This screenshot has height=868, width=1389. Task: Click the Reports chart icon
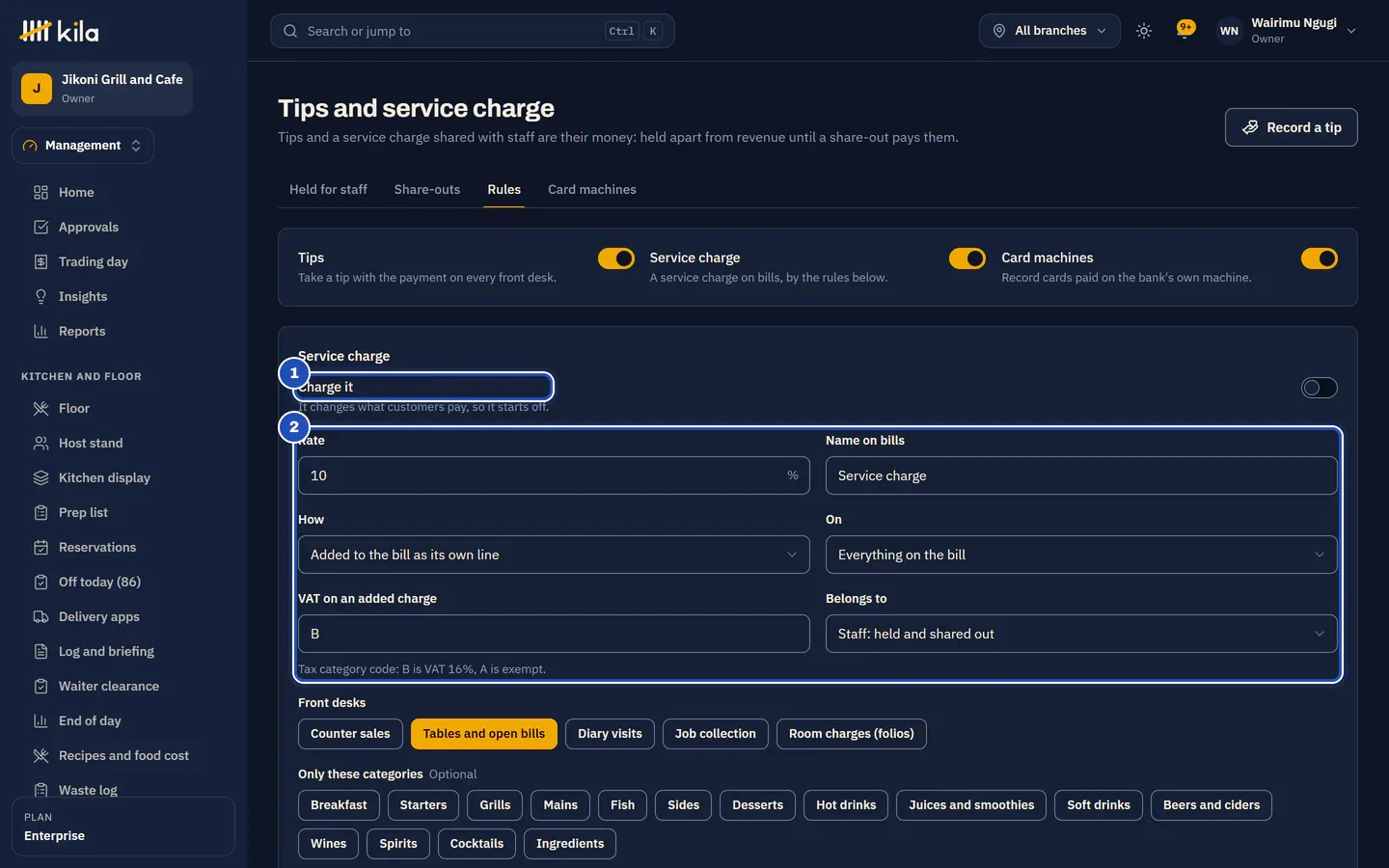pyautogui.click(x=41, y=331)
